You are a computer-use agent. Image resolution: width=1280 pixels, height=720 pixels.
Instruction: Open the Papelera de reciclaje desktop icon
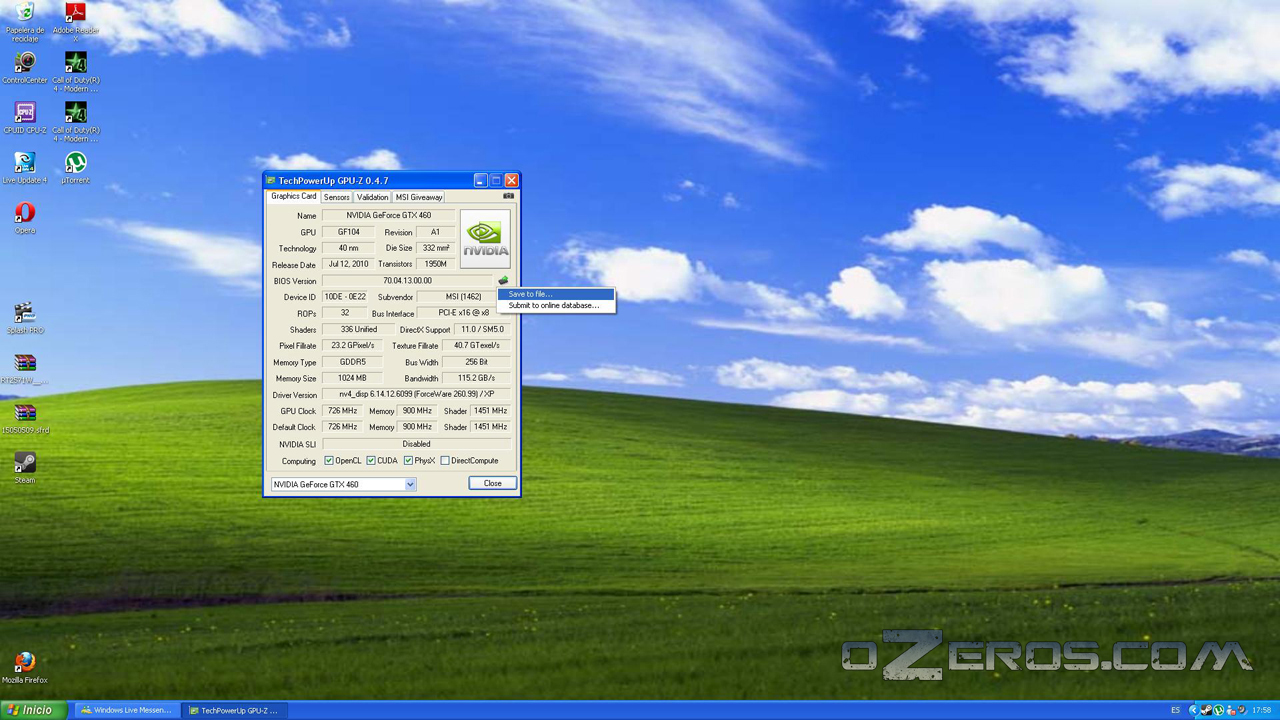(x=25, y=21)
